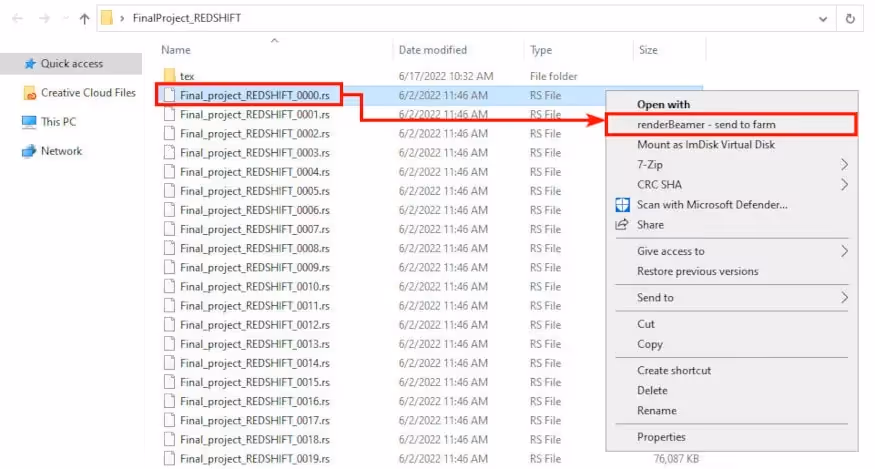The width and height of the screenshot is (875, 469).
Task: Expand the Send to submenu
Action: pos(732,298)
